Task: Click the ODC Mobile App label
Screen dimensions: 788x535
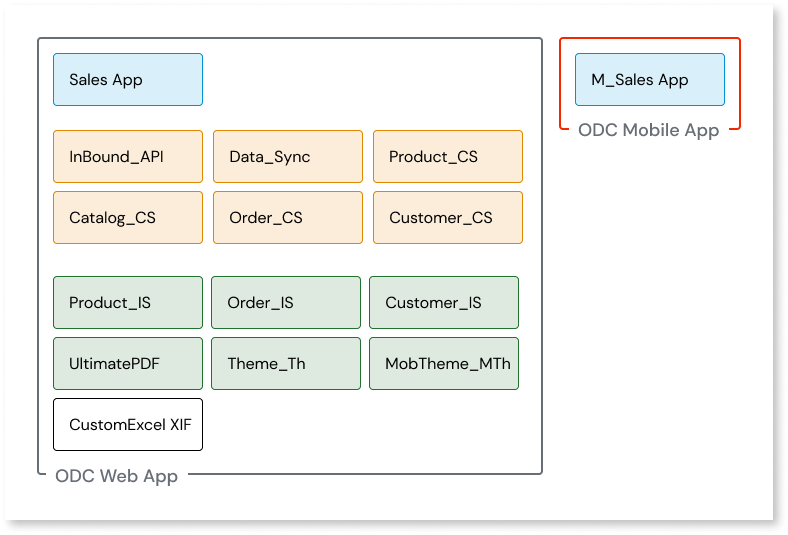Action: pos(648,130)
